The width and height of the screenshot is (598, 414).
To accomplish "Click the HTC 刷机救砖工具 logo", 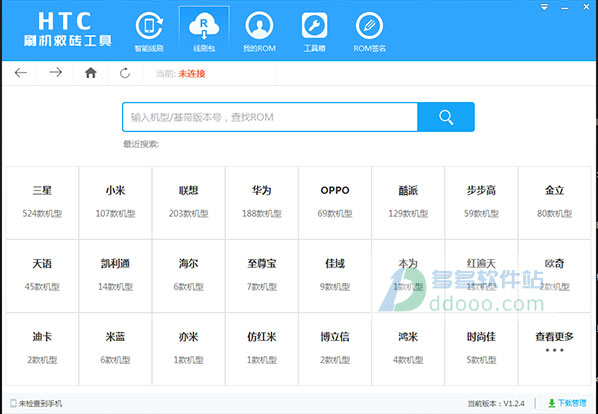I will (x=68, y=30).
